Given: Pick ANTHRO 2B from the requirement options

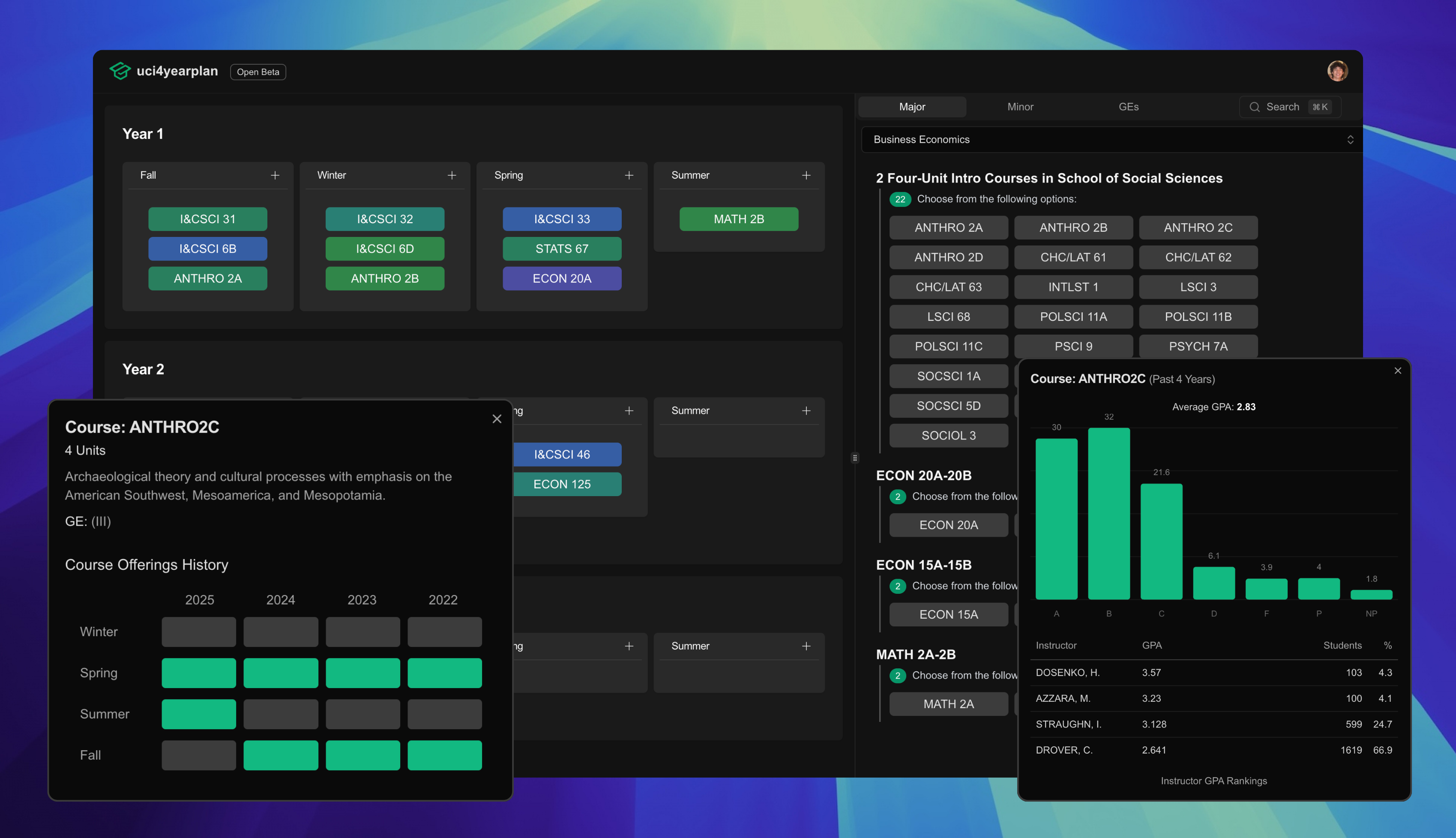Looking at the screenshot, I should pos(1073,227).
